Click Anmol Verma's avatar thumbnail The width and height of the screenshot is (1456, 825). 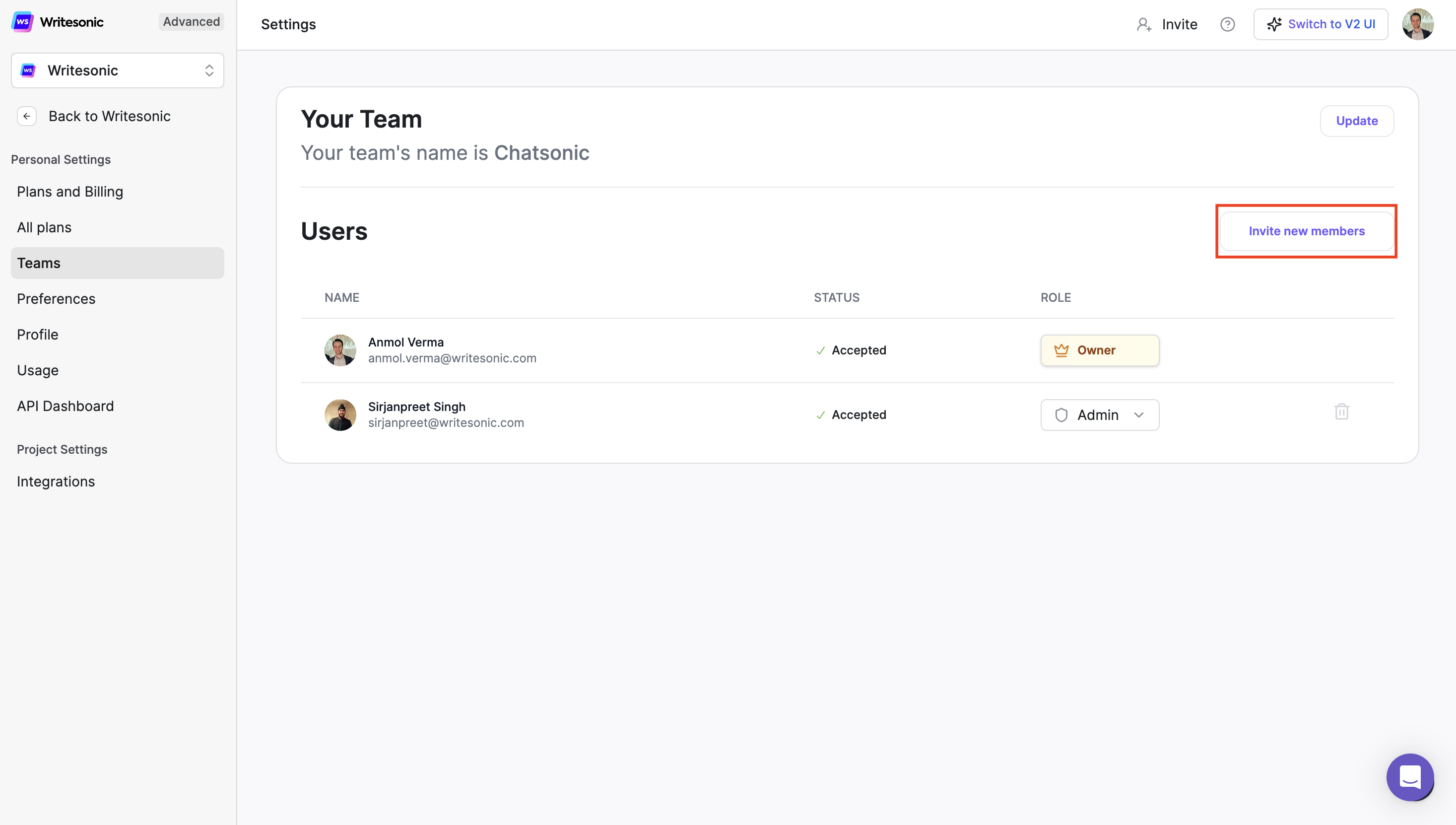coord(340,350)
